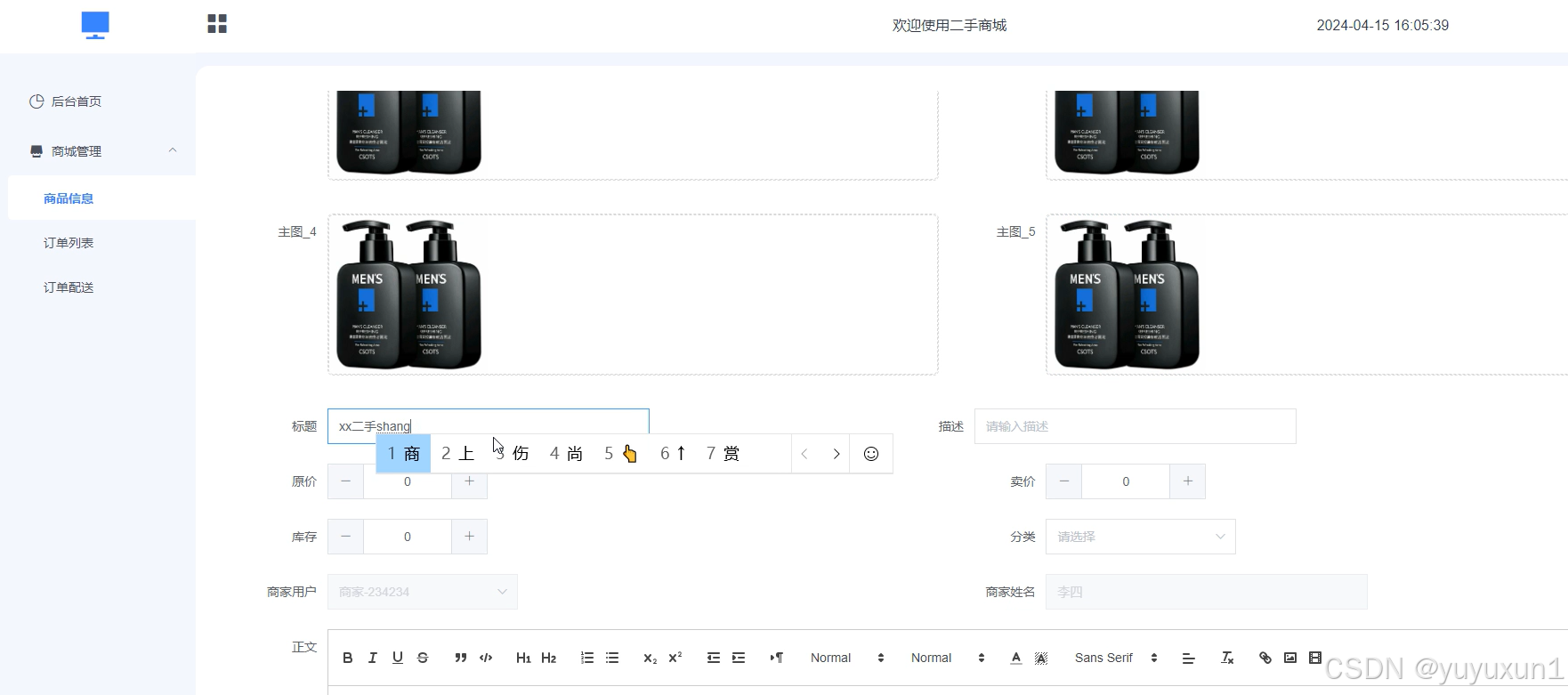The height and width of the screenshot is (695, 1568).
Task: Click the blue monitor logo icon
Action: [x=95, y=25]
